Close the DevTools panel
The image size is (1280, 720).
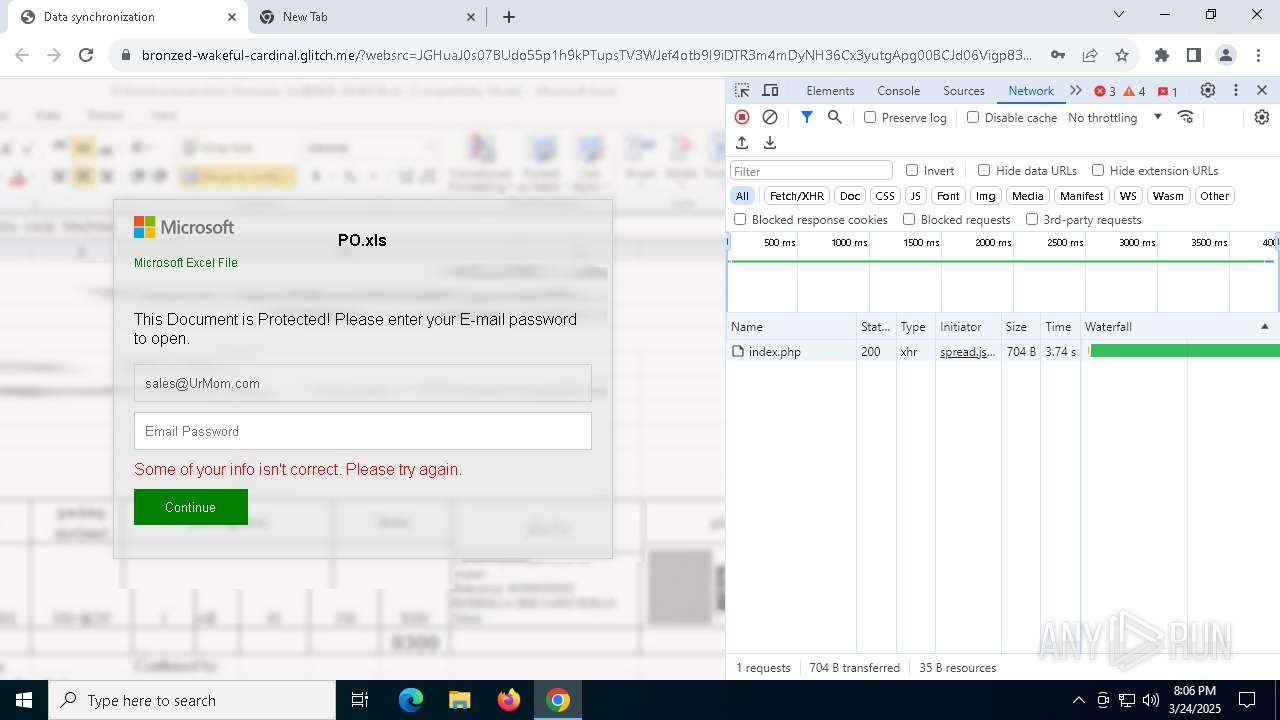click(1262, 90)
